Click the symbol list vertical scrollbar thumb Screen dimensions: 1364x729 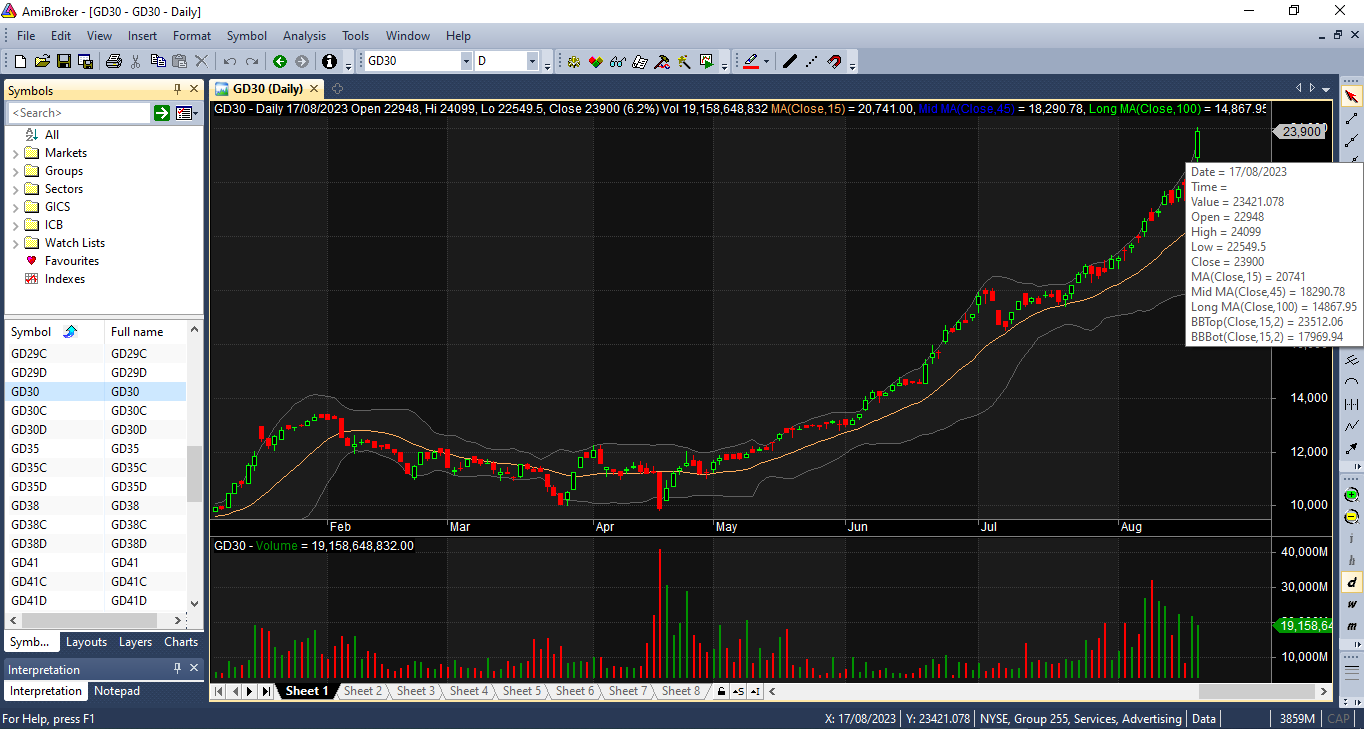pyautogui.click(x=194, y=473)
